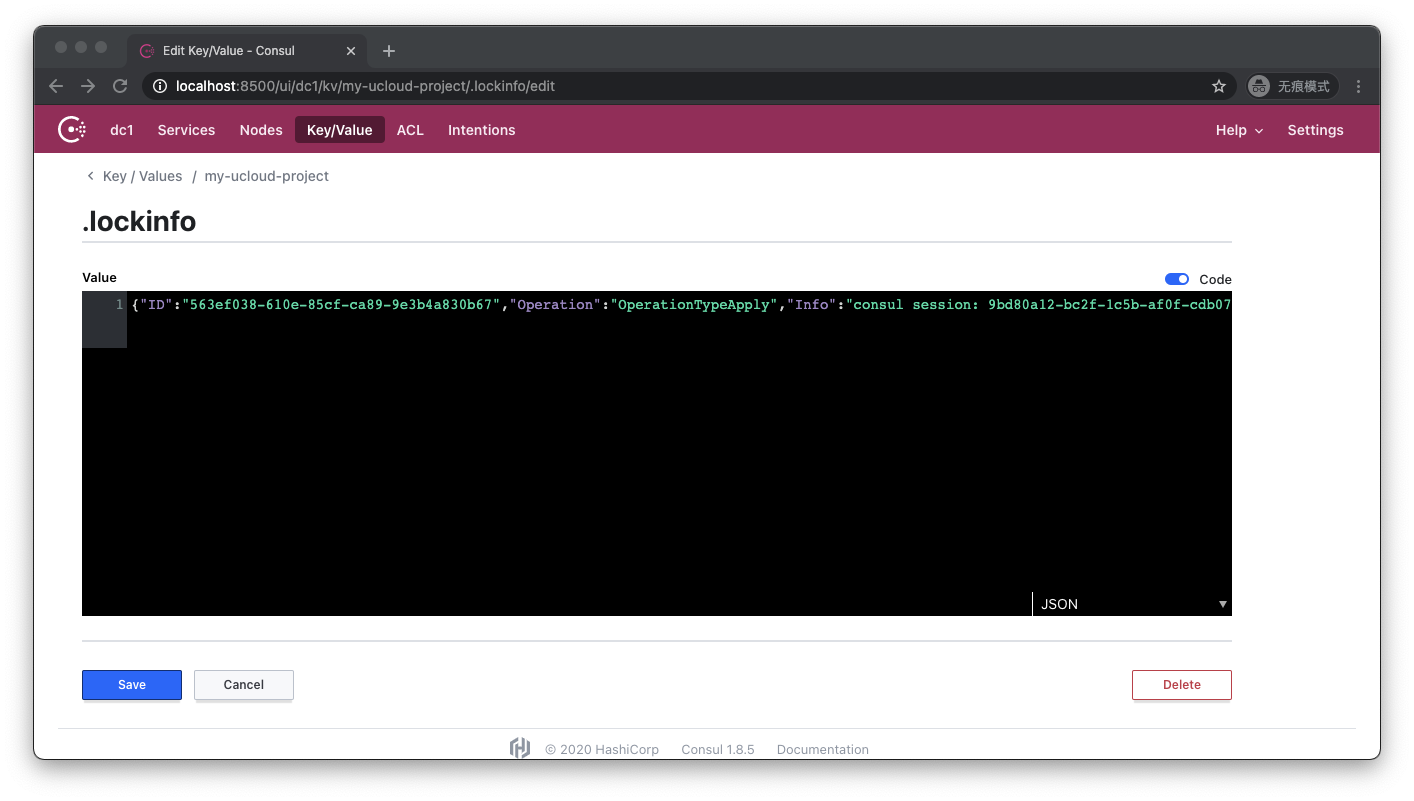
Task: Open the Documentation footer link
Action: point(823,749)
